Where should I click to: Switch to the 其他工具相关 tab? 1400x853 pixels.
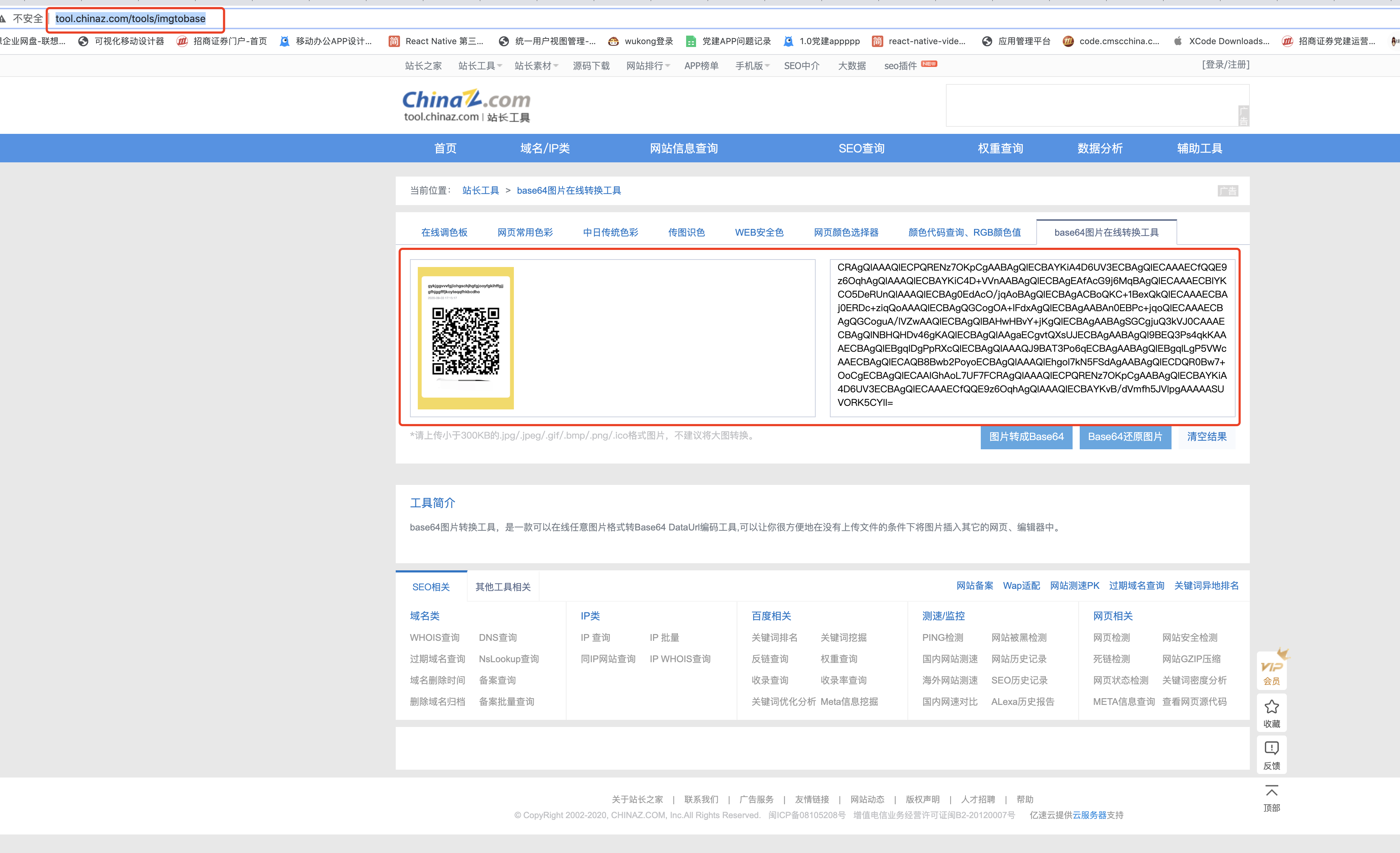[503, 587]
